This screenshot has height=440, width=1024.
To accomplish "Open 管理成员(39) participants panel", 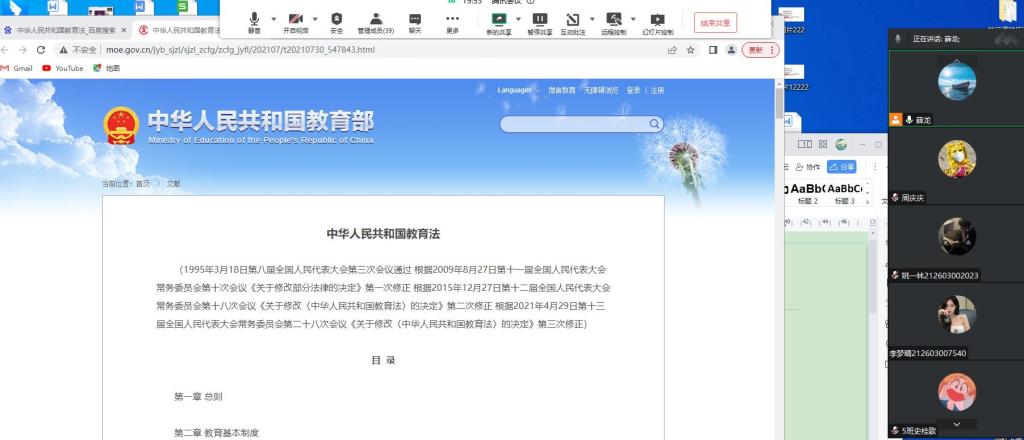I will [x=376, y=23].
